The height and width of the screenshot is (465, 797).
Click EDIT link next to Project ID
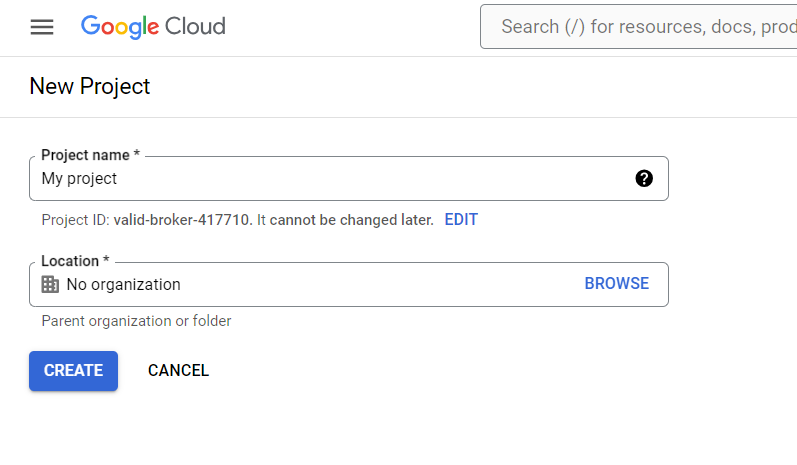click(x=461, y=220)
